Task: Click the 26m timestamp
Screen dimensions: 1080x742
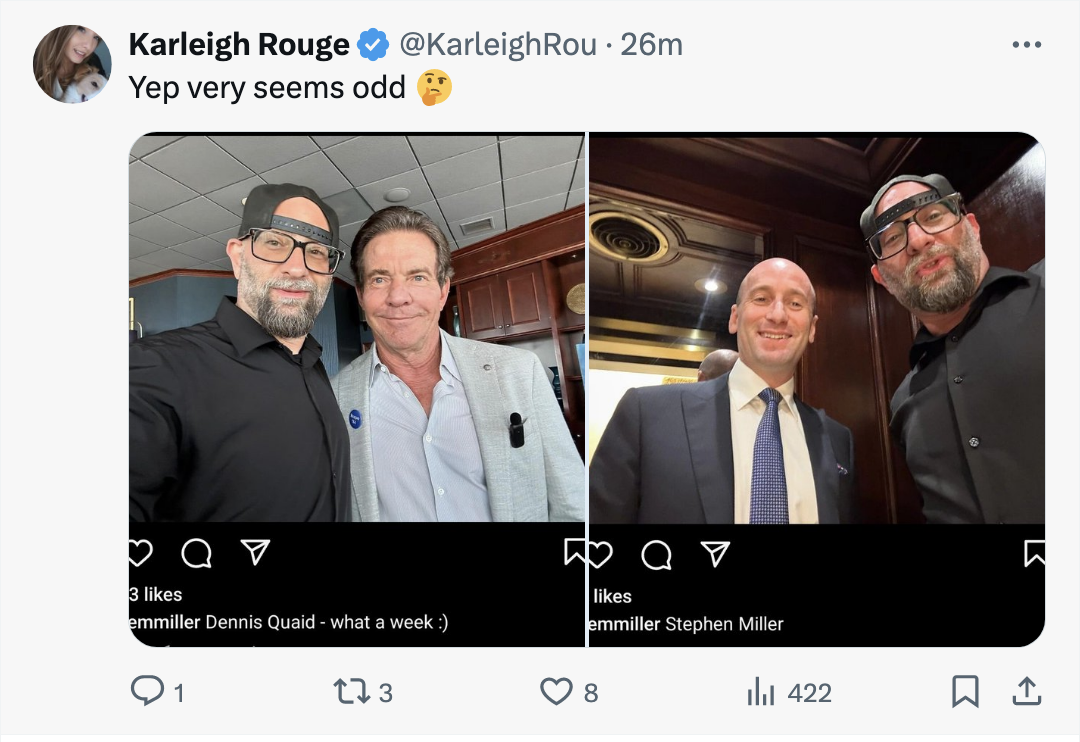Action: (652, 45)
